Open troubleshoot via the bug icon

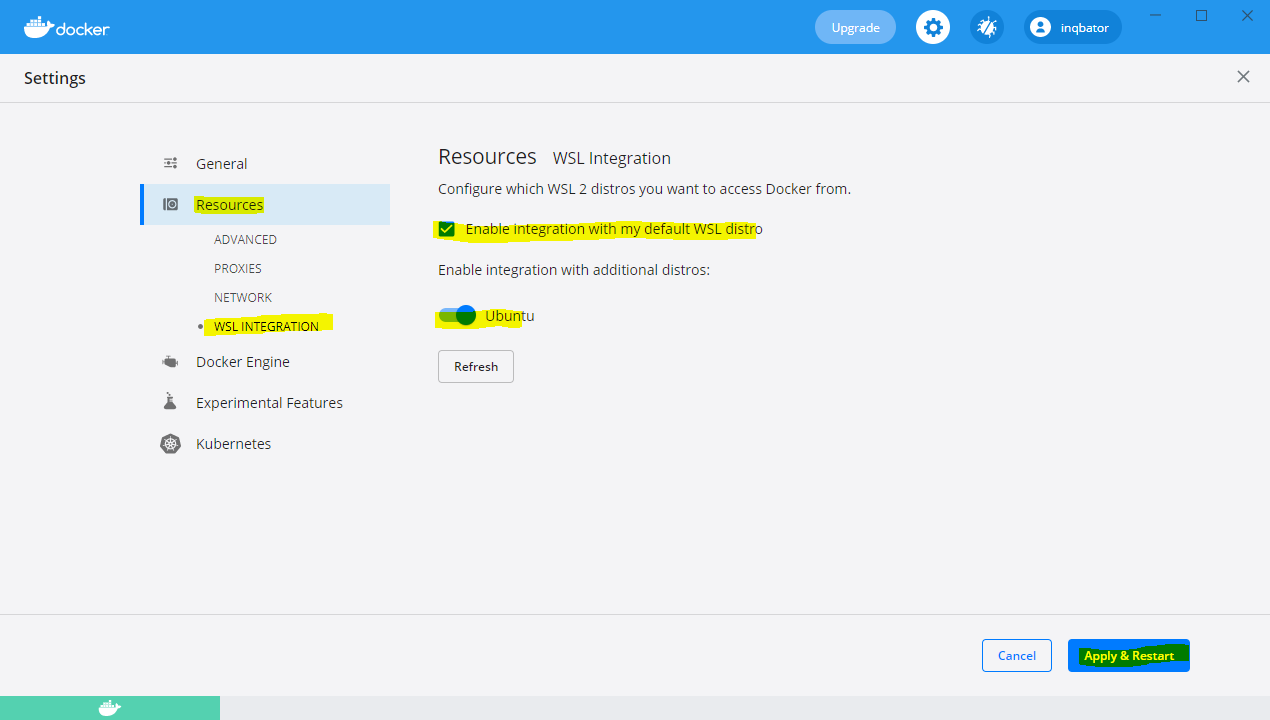tap(987, 27)
